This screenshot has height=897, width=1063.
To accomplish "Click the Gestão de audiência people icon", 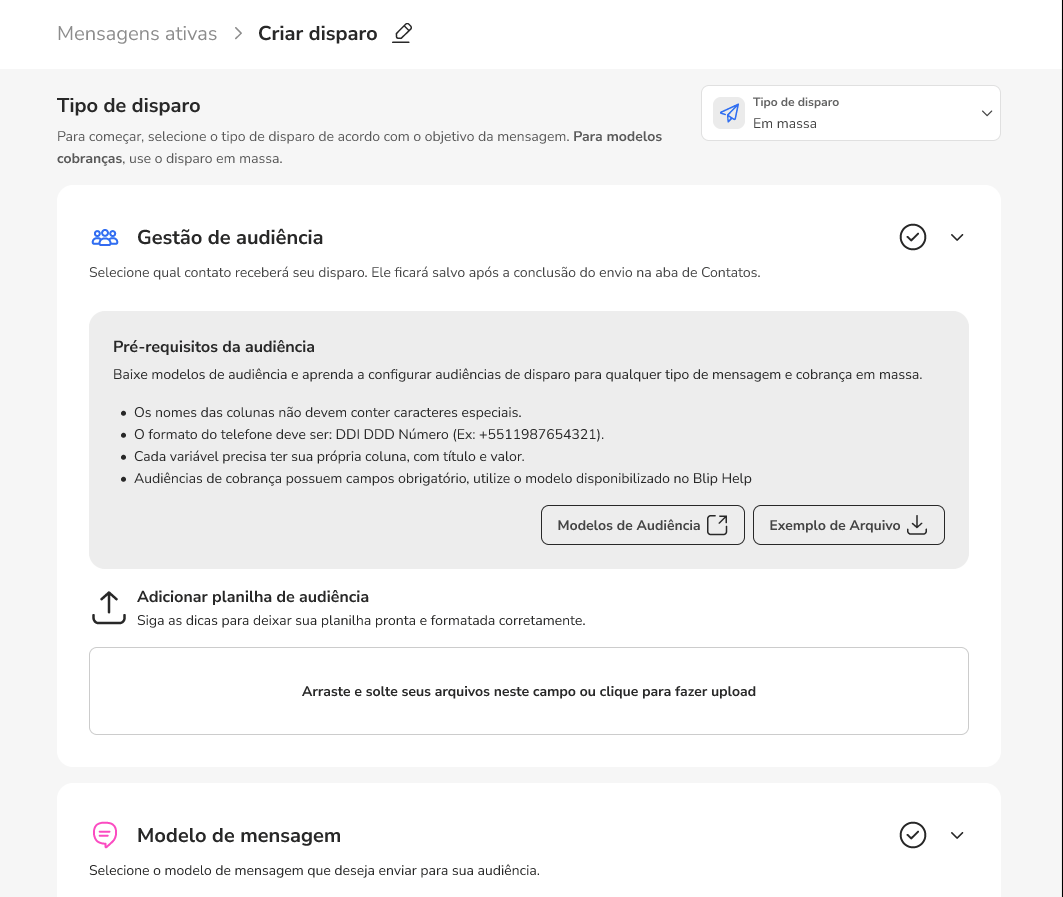I will [x=105, y=238].
